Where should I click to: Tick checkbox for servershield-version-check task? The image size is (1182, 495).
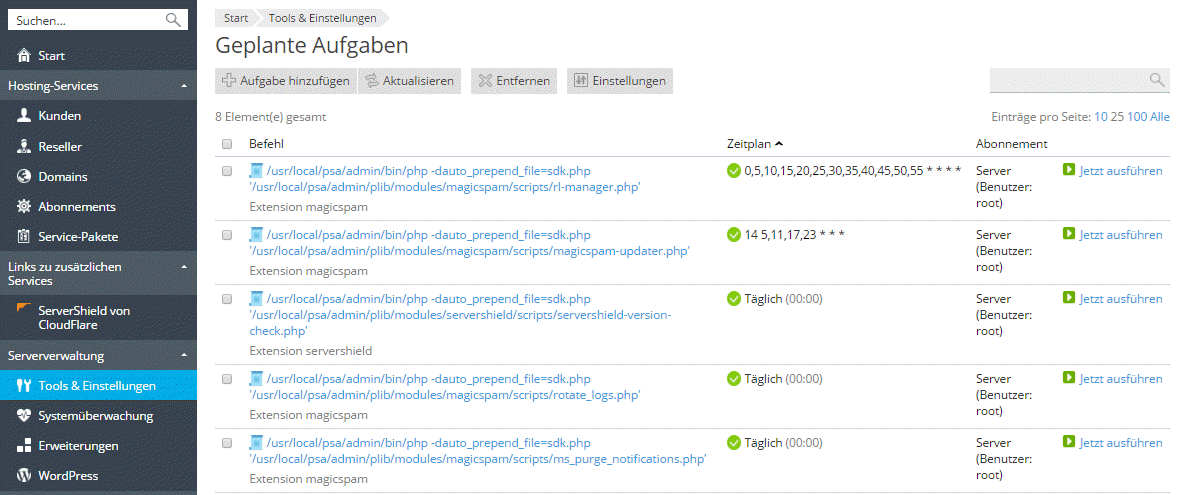227,299
